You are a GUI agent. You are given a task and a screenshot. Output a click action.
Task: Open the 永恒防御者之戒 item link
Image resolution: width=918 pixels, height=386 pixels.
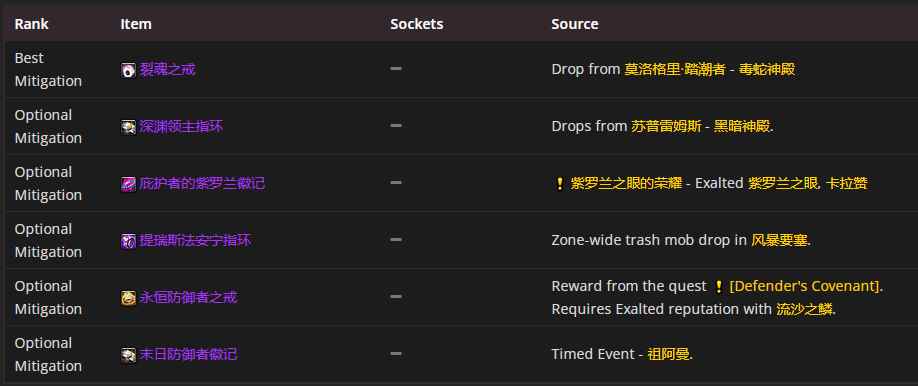point(188,298)
